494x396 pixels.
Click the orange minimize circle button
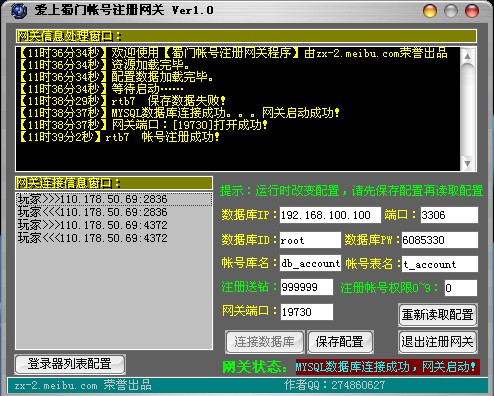coord(430,11)
